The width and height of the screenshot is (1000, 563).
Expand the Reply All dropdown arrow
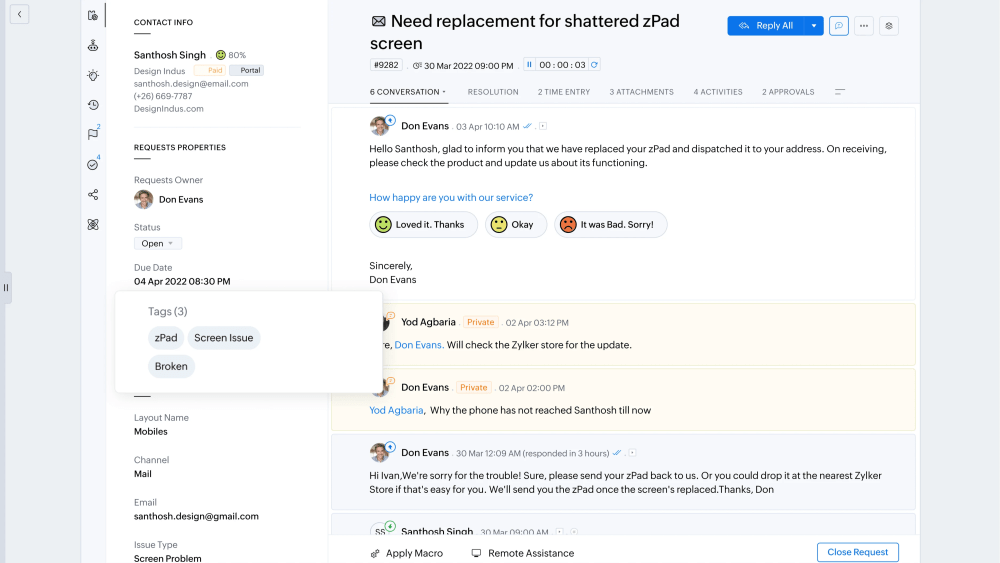click(814, 26)
